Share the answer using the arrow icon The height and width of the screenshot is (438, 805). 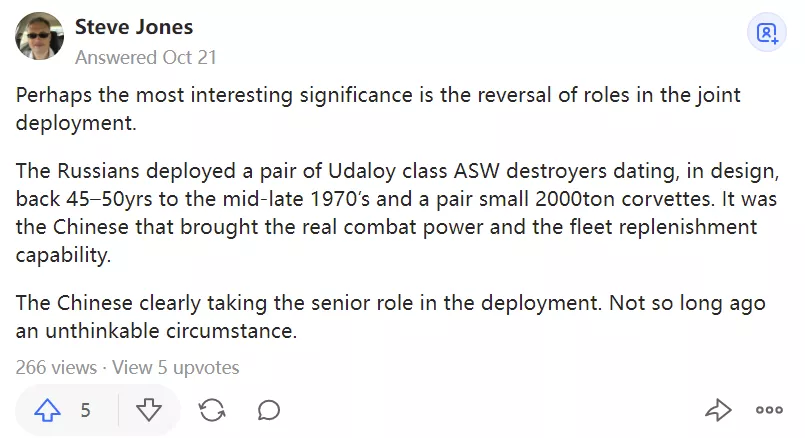pos(718,409)
